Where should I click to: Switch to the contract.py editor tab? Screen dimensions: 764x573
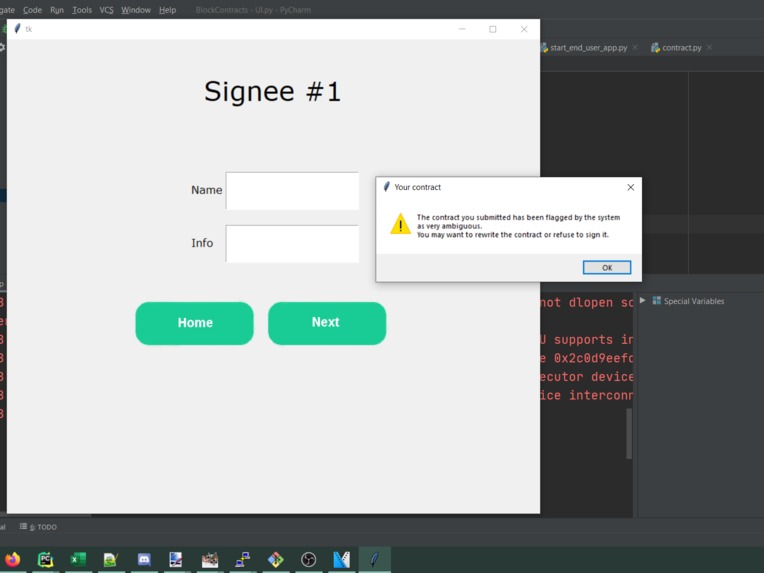point(681,48)
